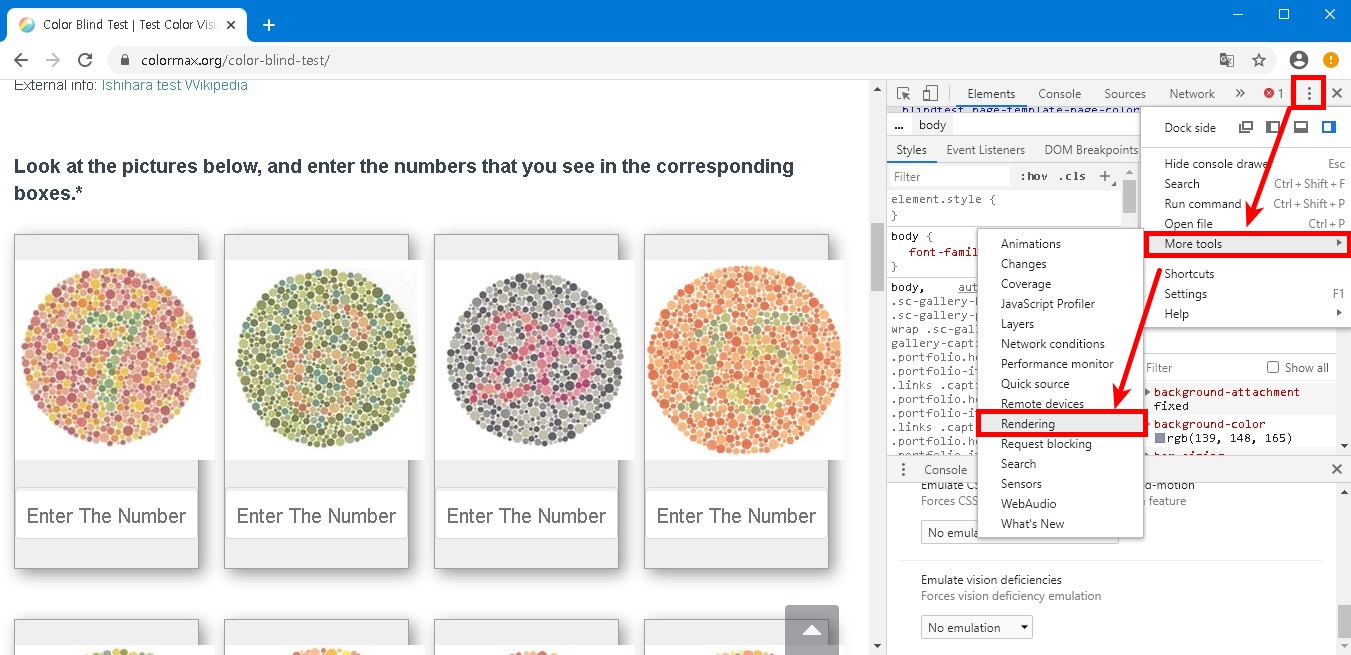Choose Network conditions in the submenu
The width and height of the screenshot is (1351, 655).
1061,344
